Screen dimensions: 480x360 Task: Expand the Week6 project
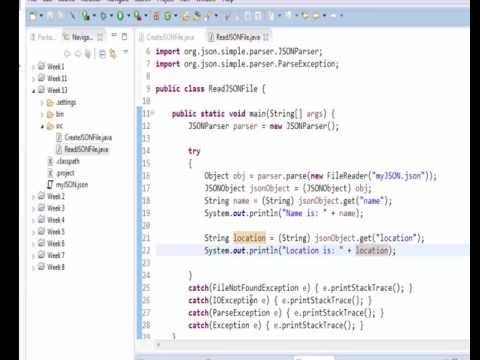[33, 244]
